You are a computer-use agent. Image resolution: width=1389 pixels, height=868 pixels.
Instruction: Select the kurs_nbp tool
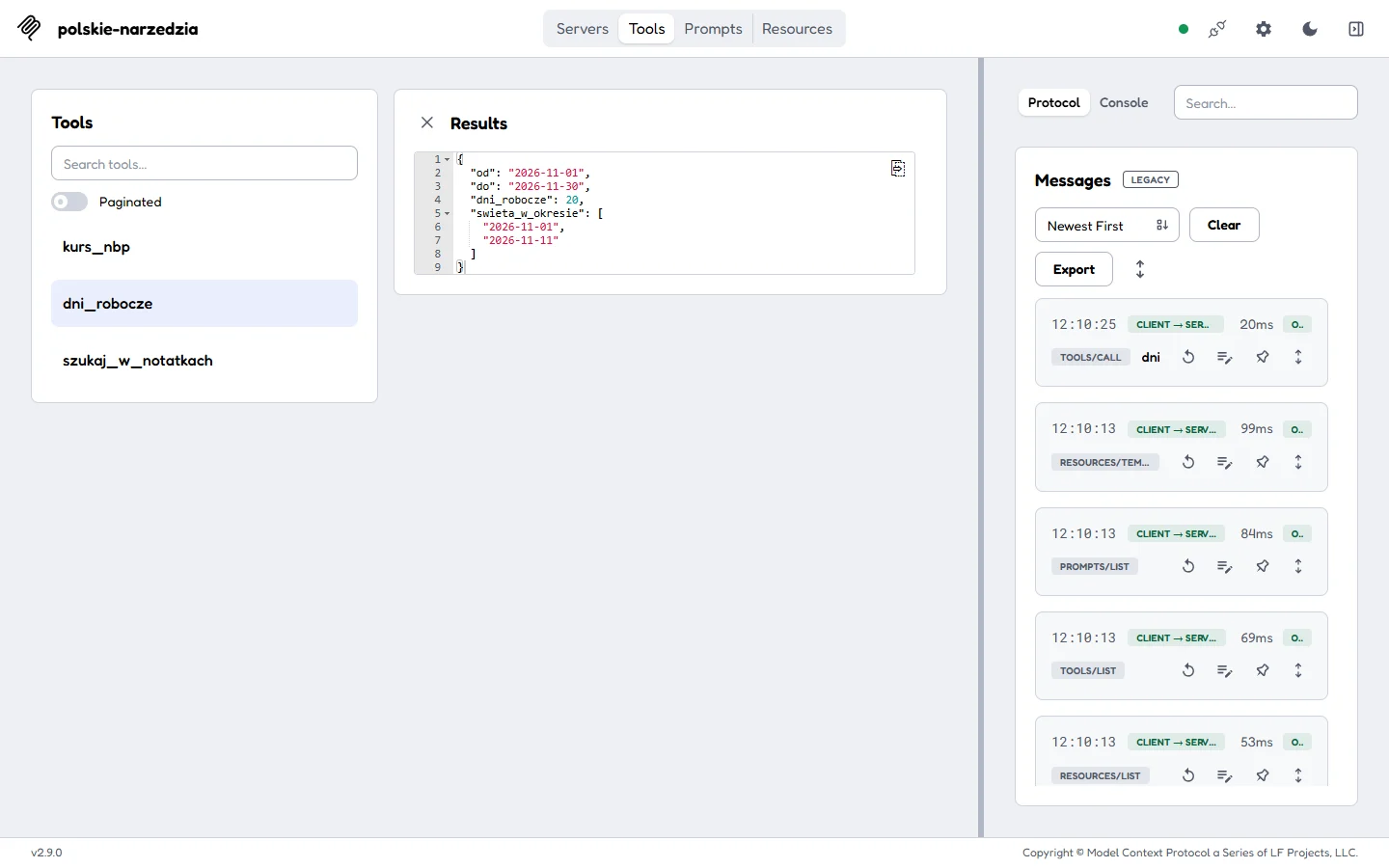pos(204,247)
